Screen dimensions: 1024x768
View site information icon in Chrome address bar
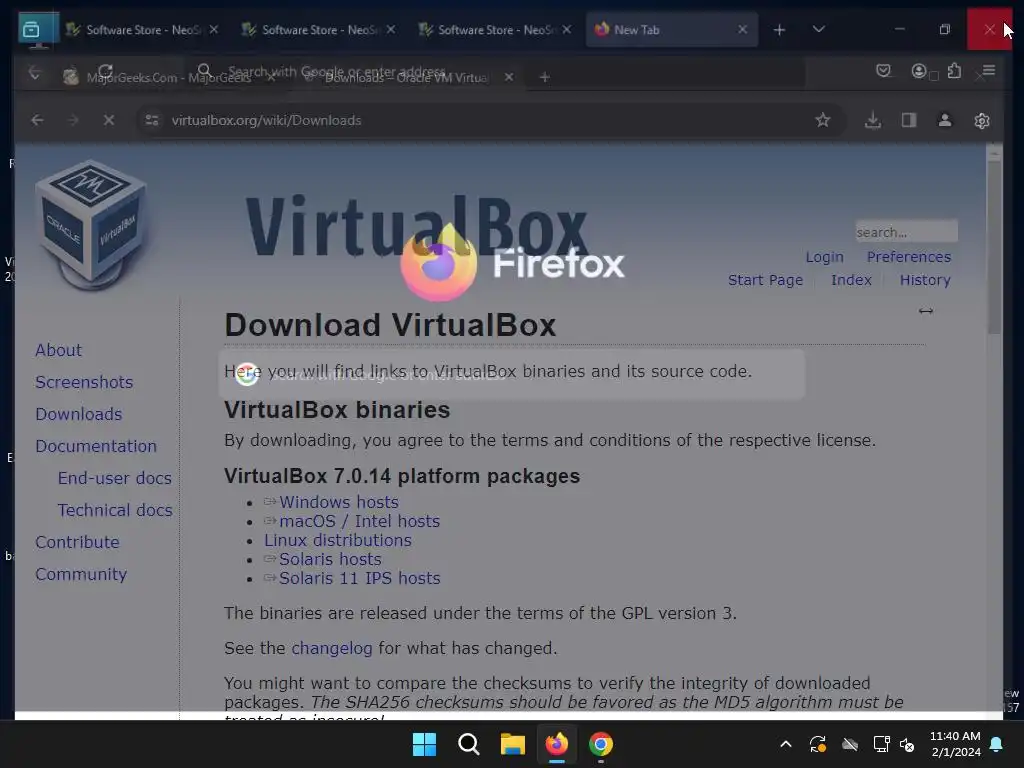point(152,120)
